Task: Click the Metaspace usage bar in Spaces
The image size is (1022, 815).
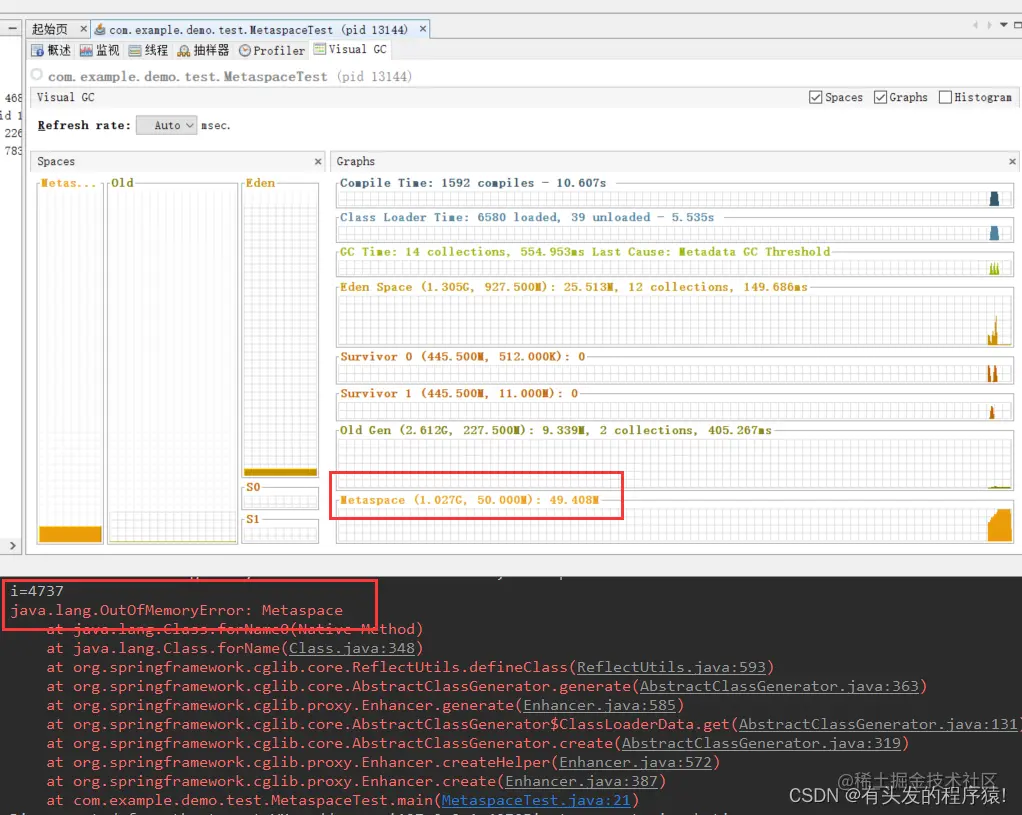Action: [x=70, y=534]
